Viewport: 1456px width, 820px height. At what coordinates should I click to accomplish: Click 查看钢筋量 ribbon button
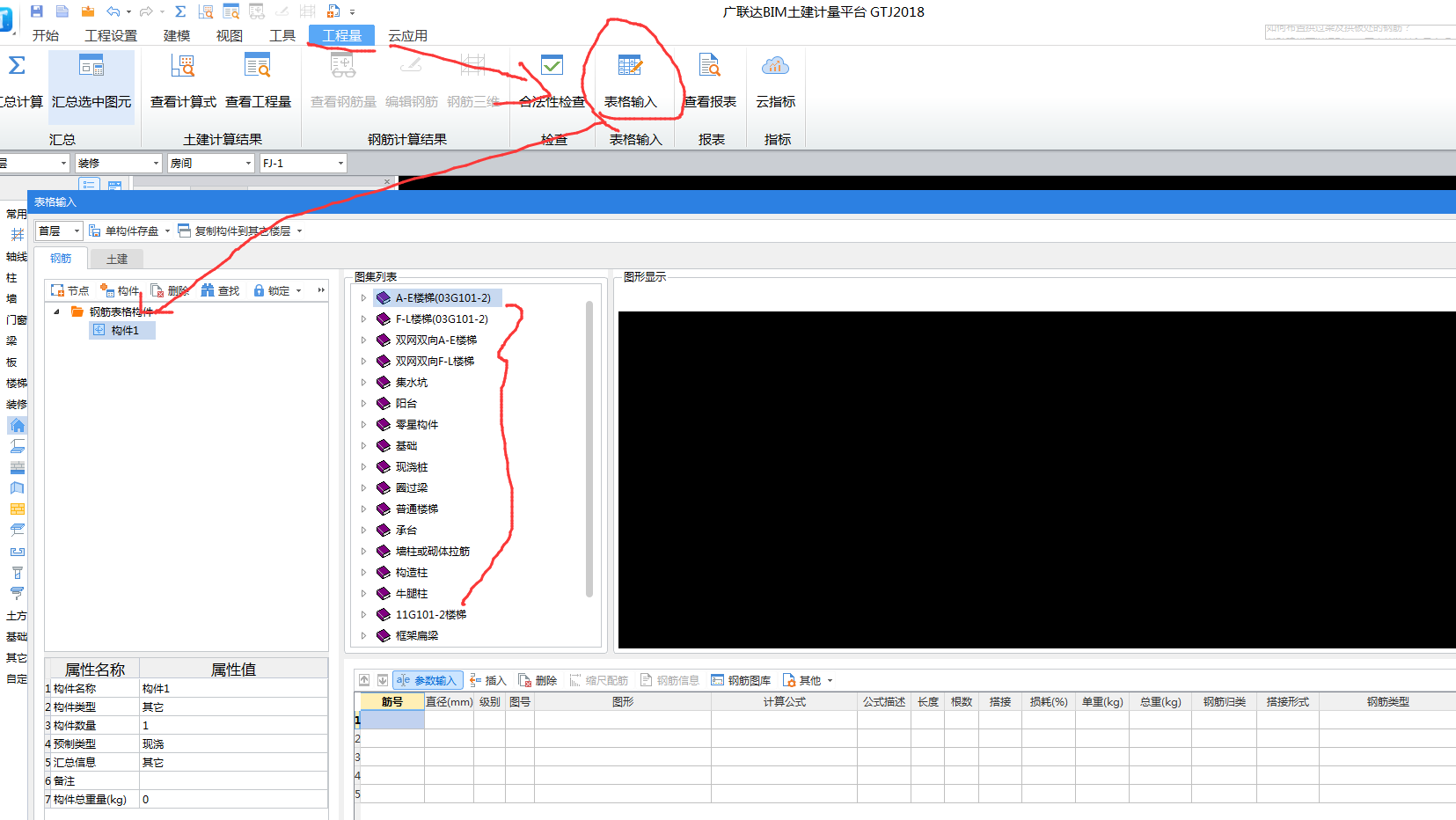coord(343,81)
